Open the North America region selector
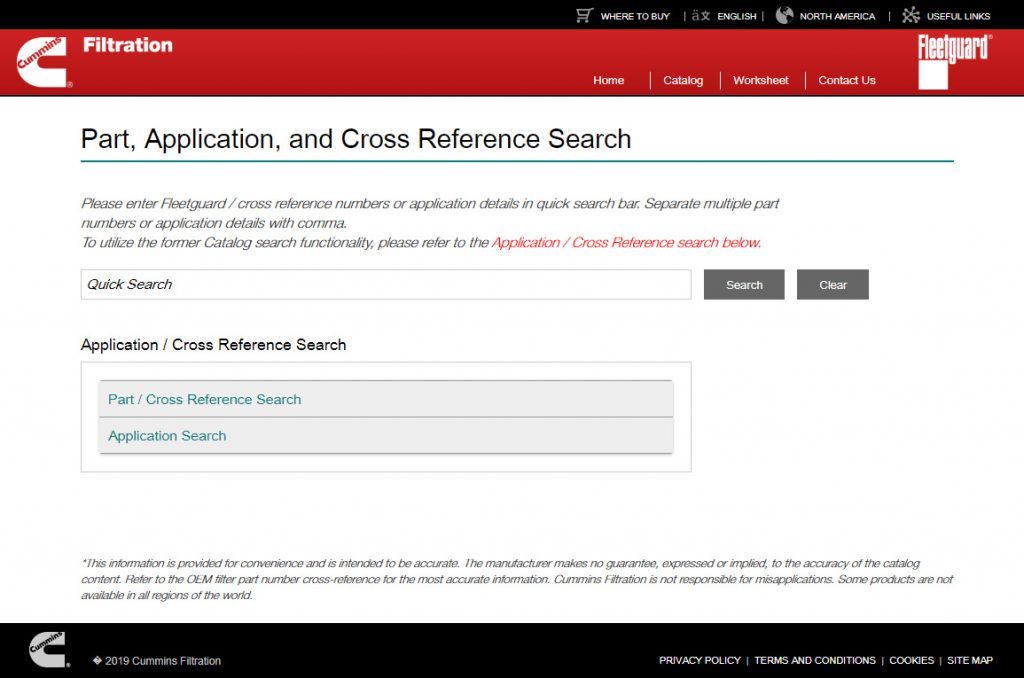The image size is (1024, 678). pos(837,16)
